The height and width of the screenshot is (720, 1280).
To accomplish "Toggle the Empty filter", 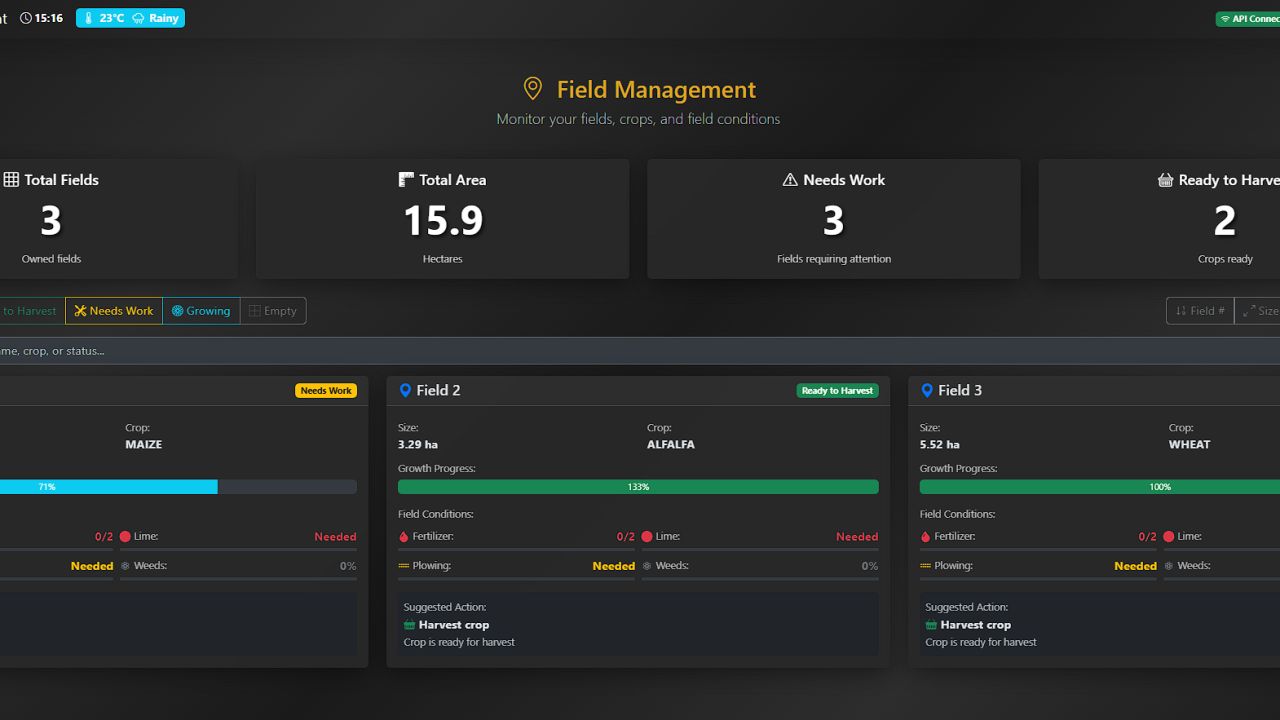I will (273, 311).
